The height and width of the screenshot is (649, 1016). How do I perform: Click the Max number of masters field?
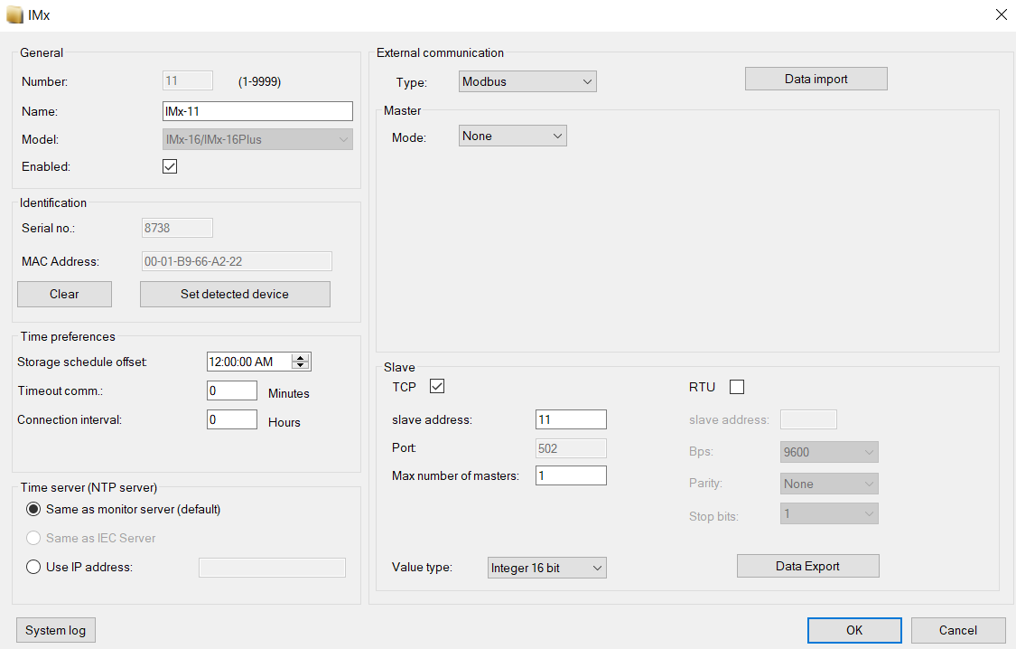(571, 475)
